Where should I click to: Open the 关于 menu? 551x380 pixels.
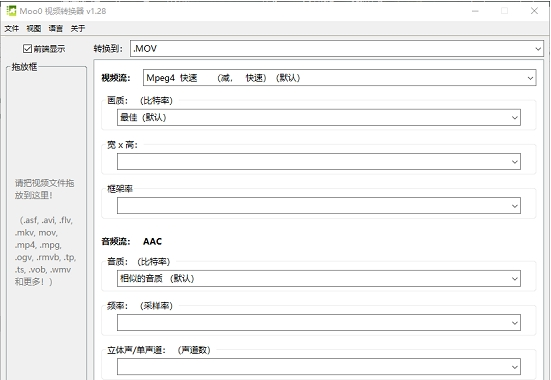[x=78, y=28]
